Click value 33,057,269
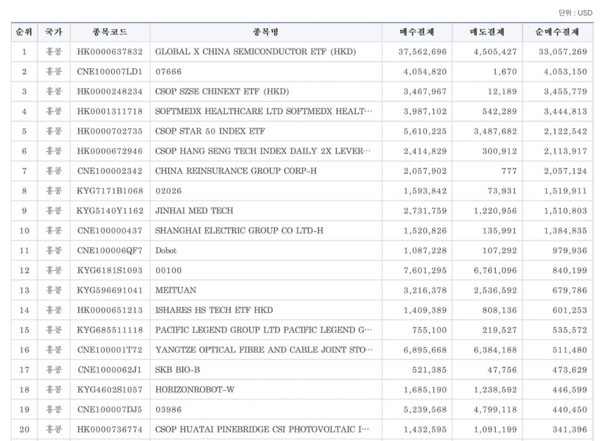Image resolution: width=600 pixels, height=441 pixels. click(563, 52)
